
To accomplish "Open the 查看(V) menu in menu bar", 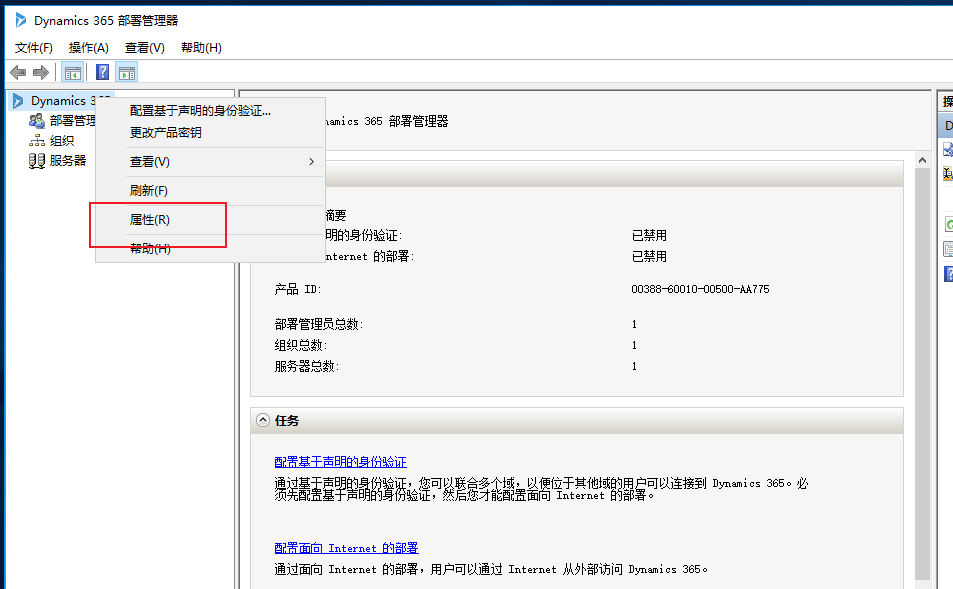I will point(145,47).
